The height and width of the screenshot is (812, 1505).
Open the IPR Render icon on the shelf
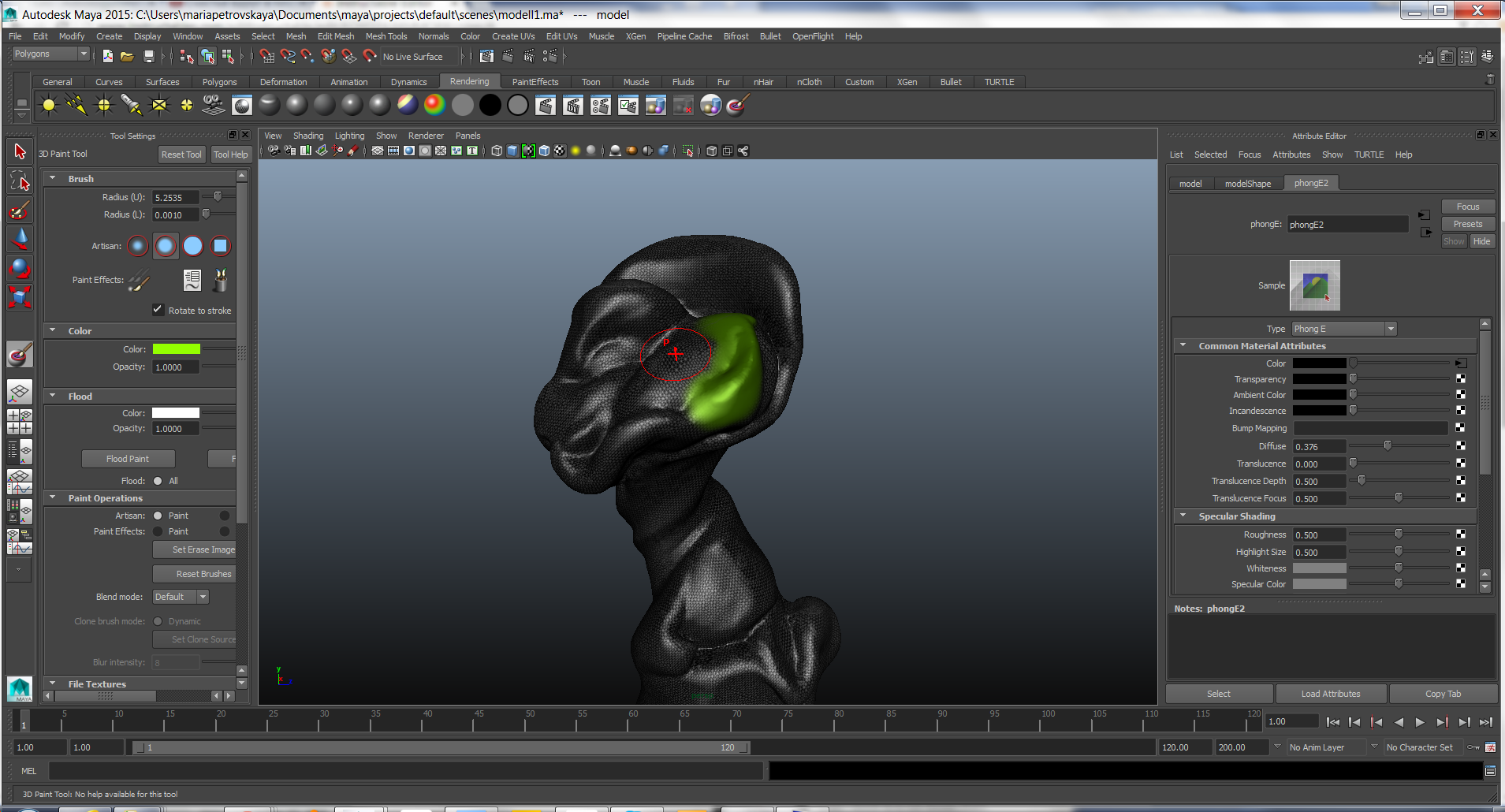(573, 105)
